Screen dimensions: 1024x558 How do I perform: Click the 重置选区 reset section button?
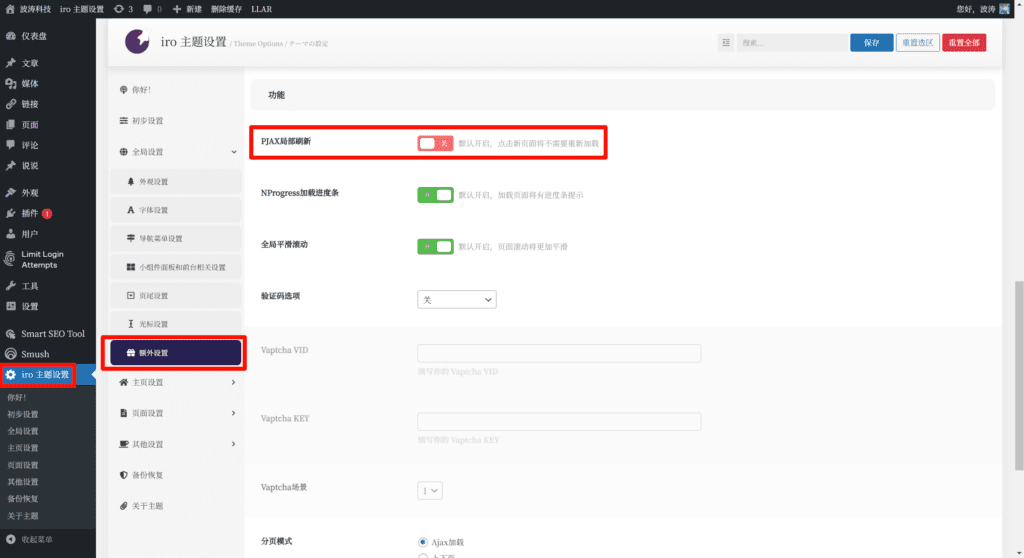[918, 42]
